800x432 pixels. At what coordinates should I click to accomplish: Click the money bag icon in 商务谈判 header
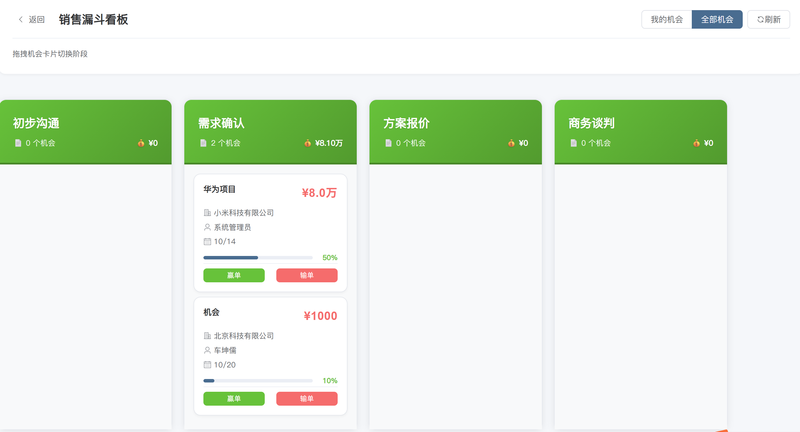pos(696,143)
